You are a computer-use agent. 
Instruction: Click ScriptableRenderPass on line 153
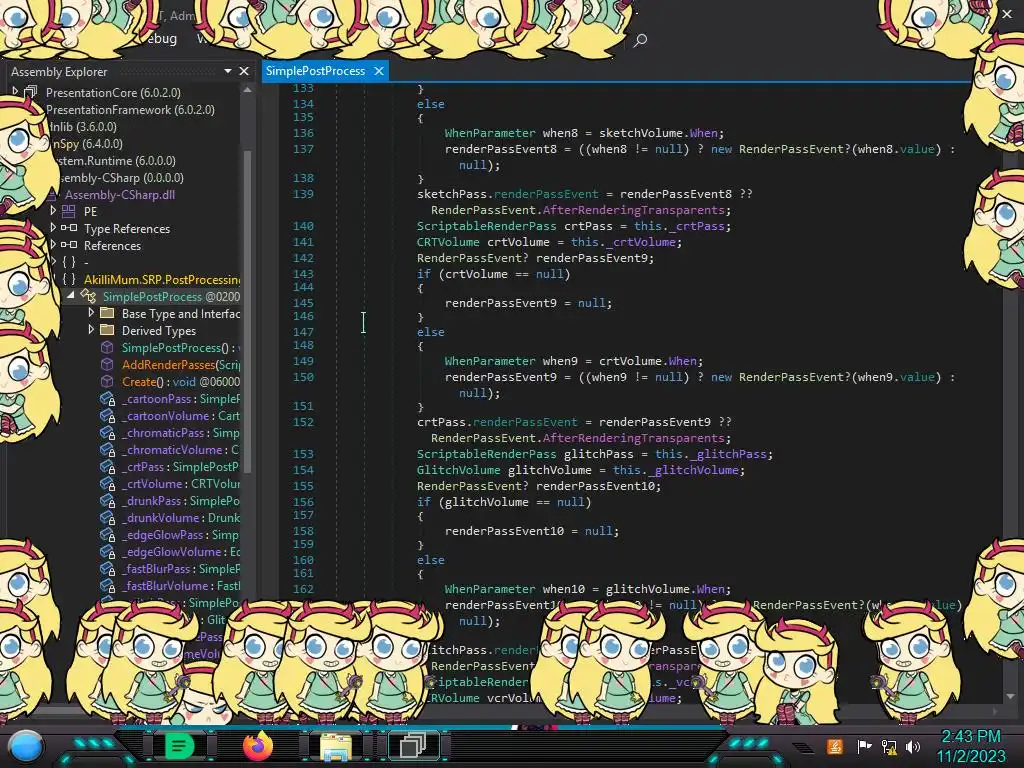[x=487, y=454]
